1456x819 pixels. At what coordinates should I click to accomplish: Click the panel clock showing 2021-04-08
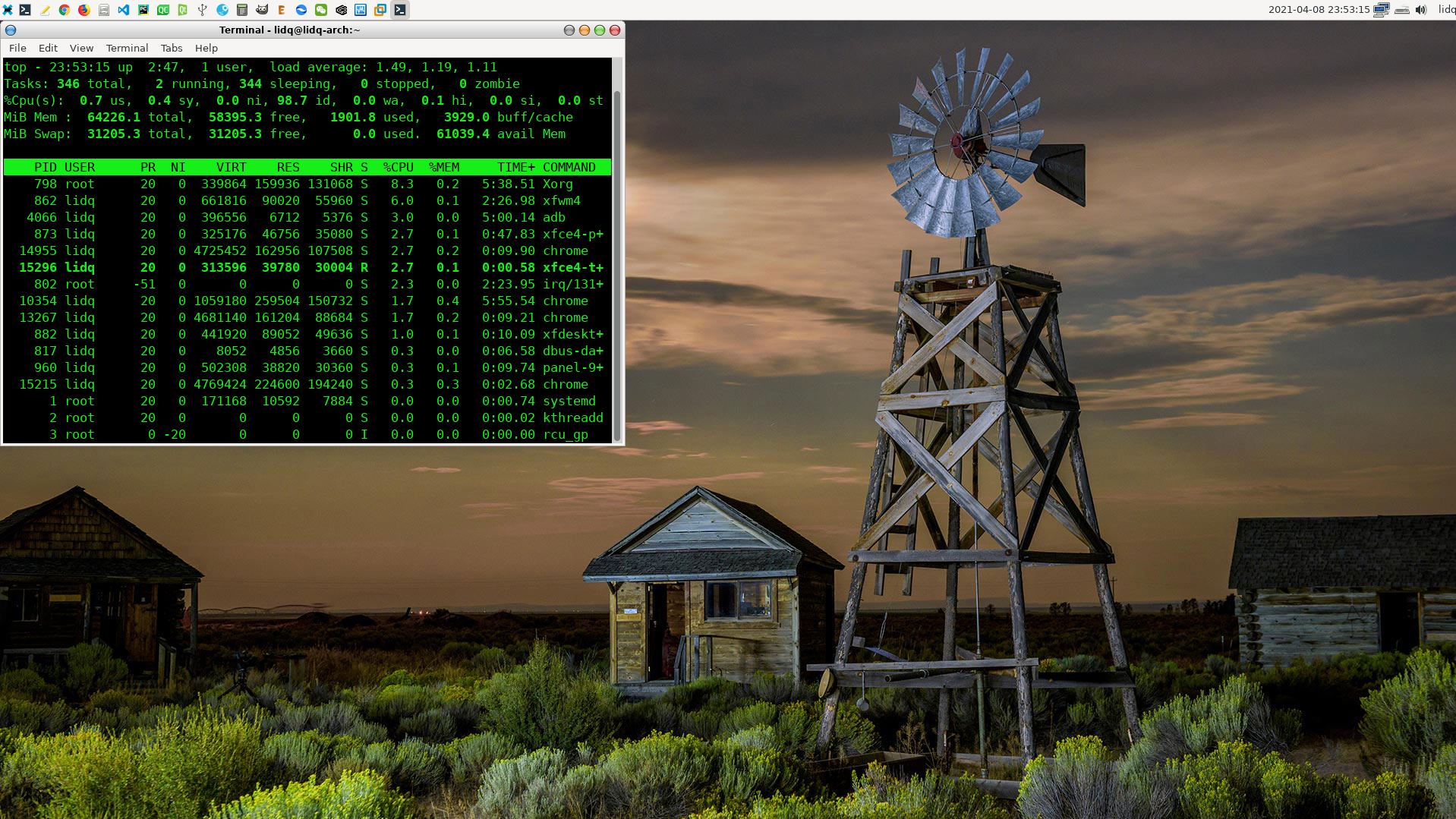pyautogui.click(x=1319, y=10)
